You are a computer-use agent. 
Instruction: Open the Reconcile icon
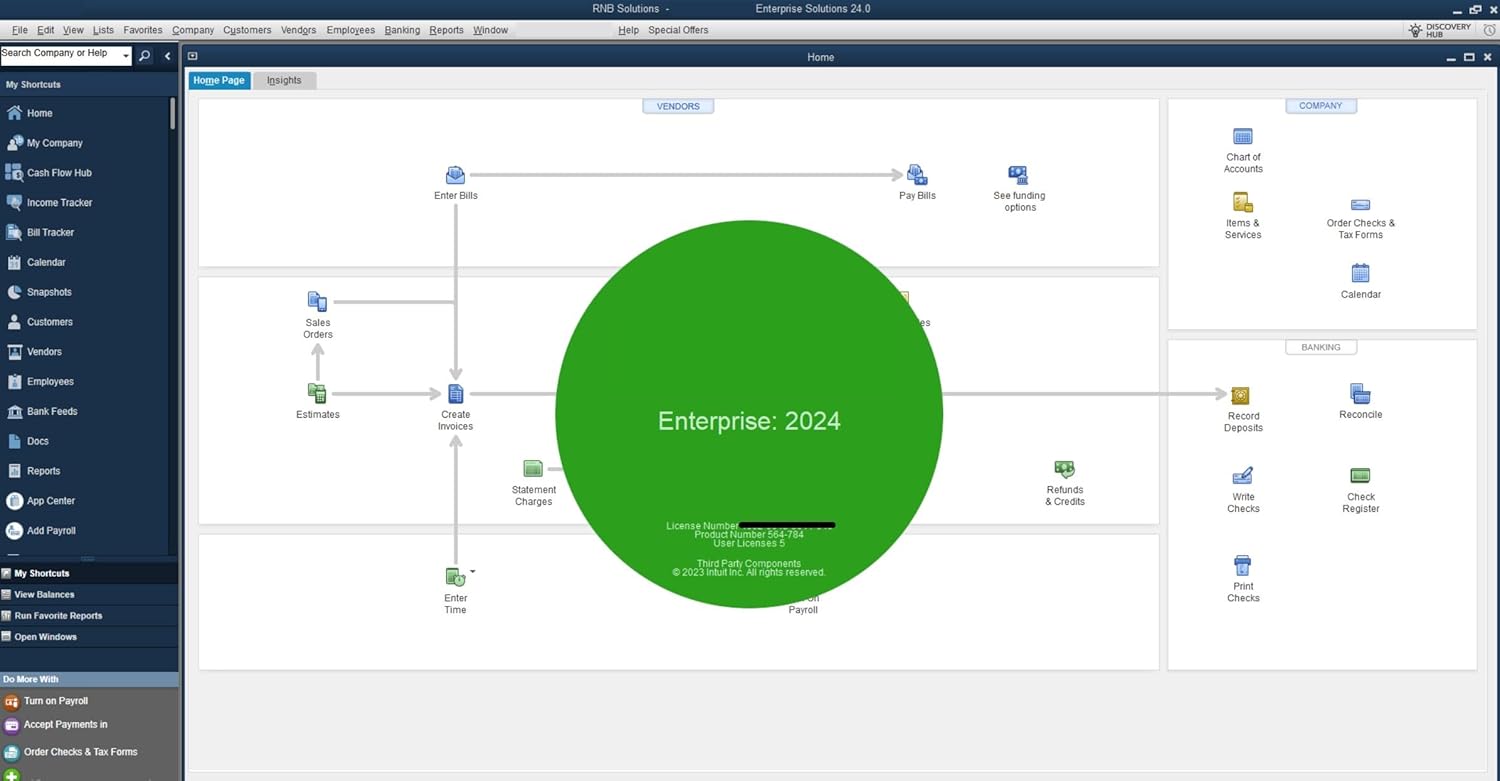pos(1360,394)
